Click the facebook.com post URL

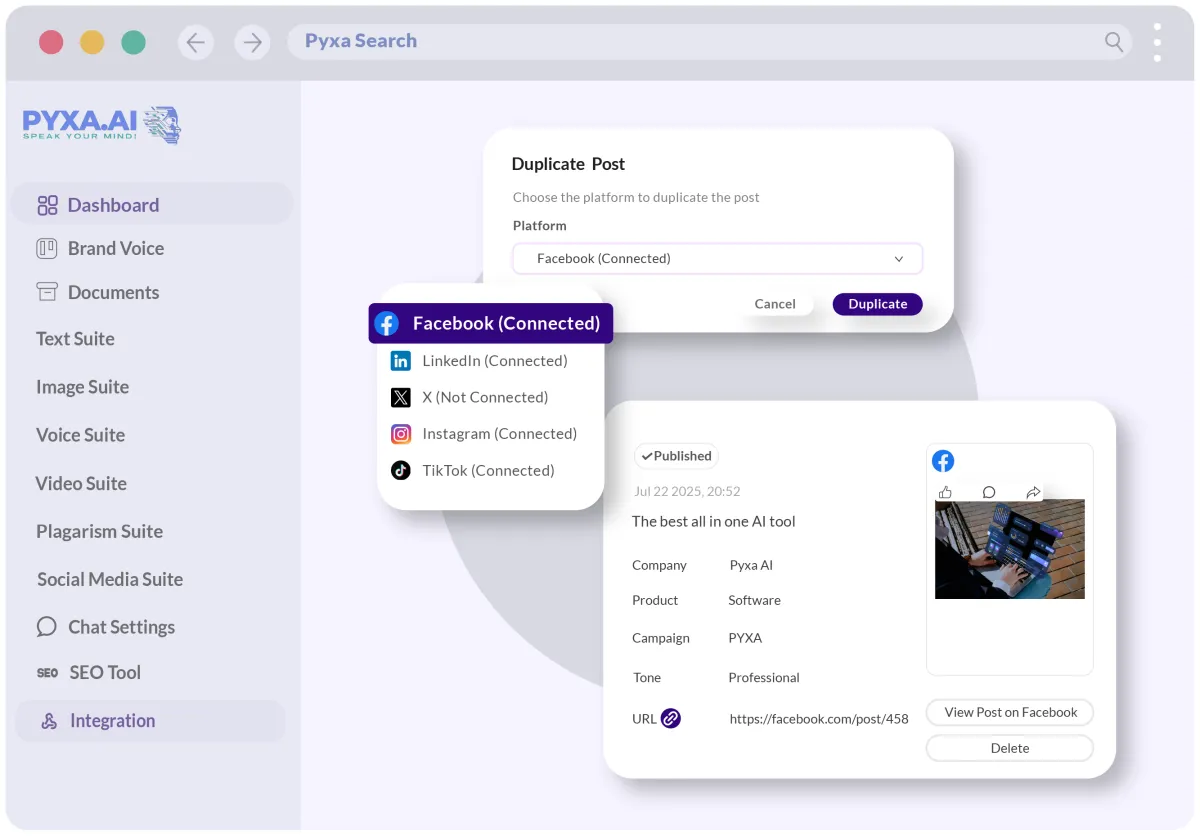click(x=819, y=718)
